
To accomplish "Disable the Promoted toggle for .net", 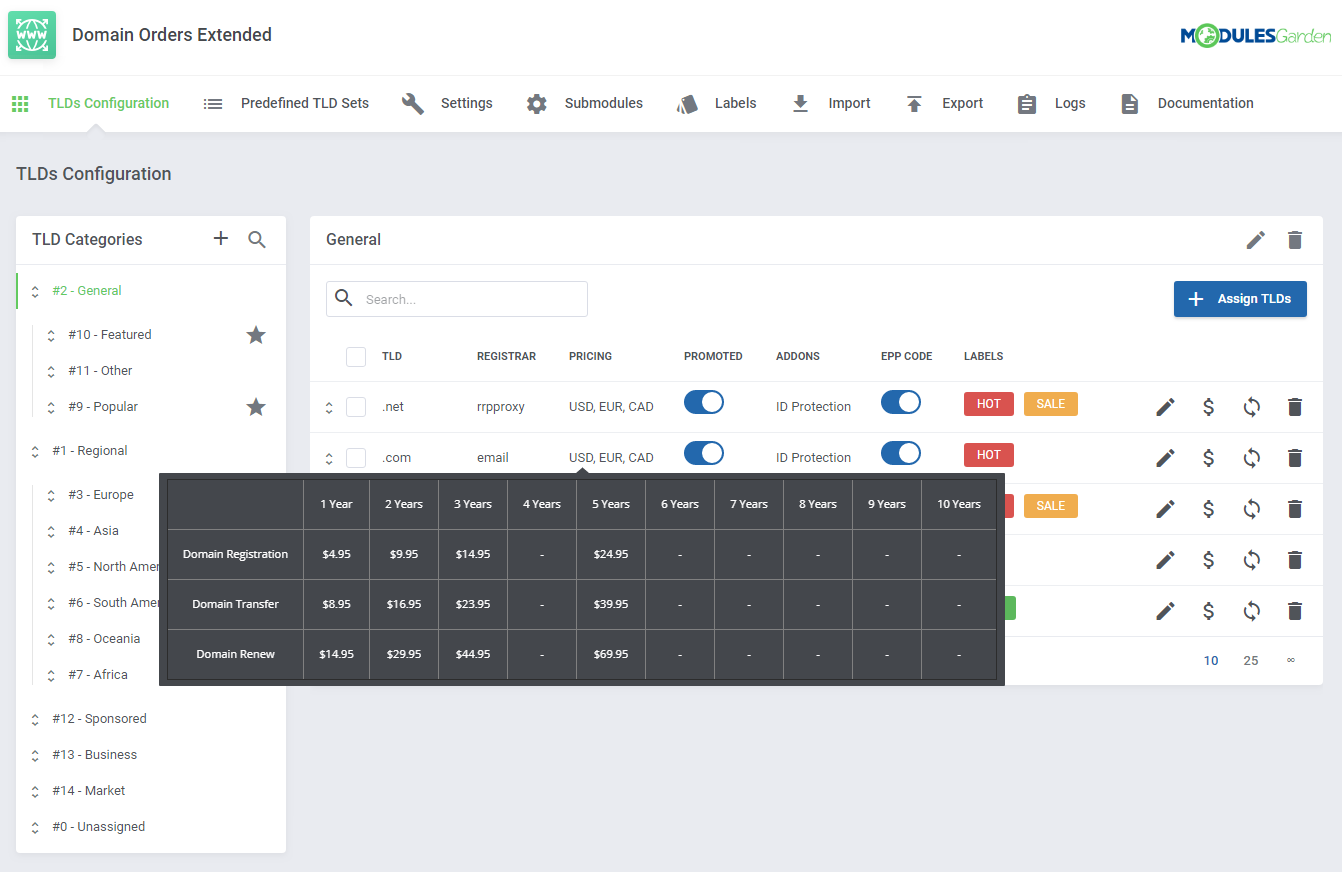I will tap(704, 403).
